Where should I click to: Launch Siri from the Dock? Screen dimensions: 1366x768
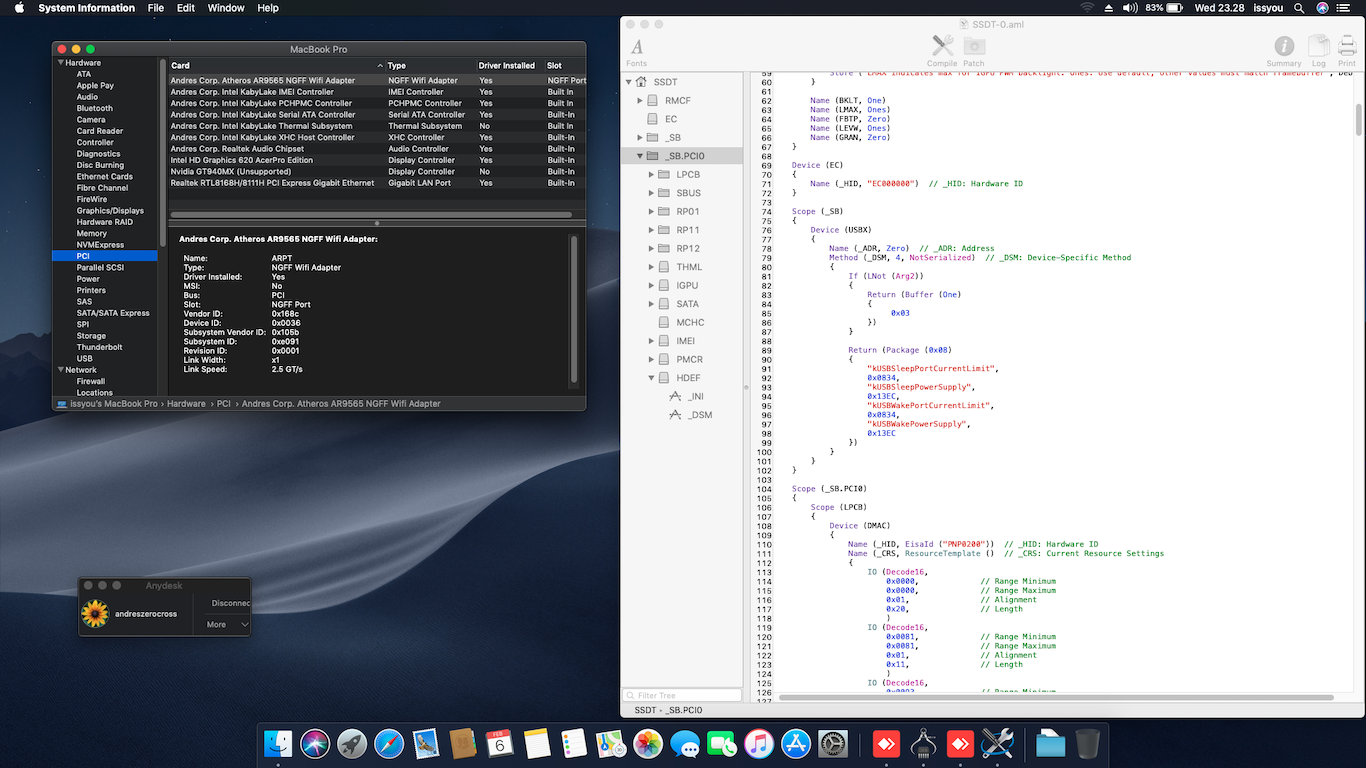315,743
